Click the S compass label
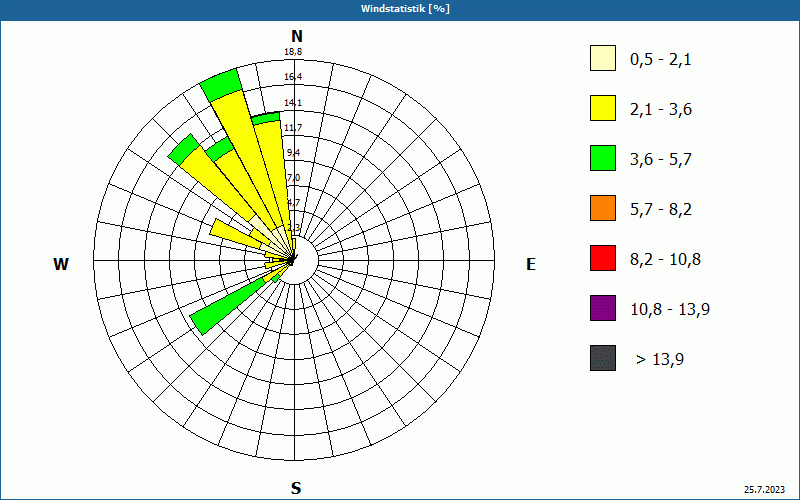 coord(296,488)
